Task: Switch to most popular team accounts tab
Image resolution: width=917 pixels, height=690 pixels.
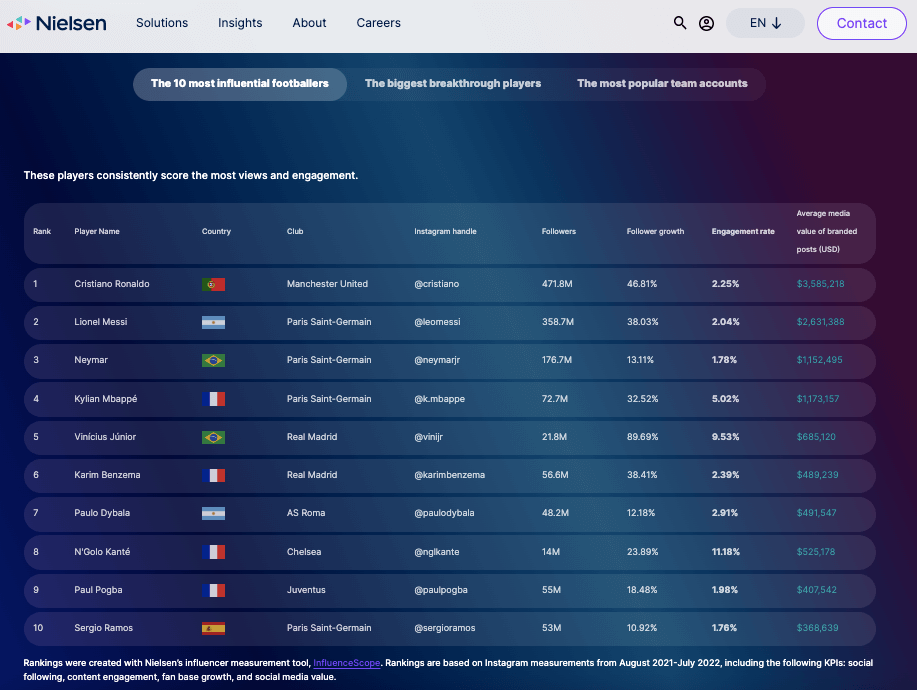Action: click(x=662, y=84)
